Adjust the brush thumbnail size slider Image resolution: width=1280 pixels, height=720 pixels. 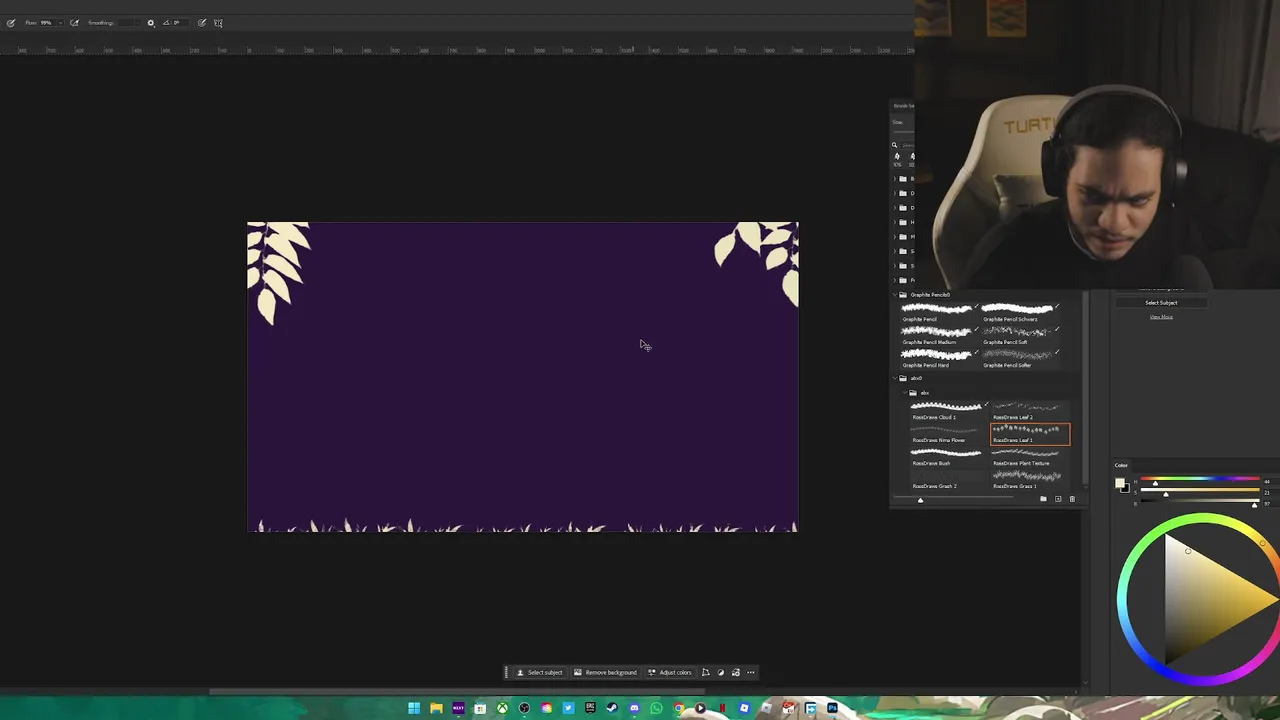pos(920,500)
